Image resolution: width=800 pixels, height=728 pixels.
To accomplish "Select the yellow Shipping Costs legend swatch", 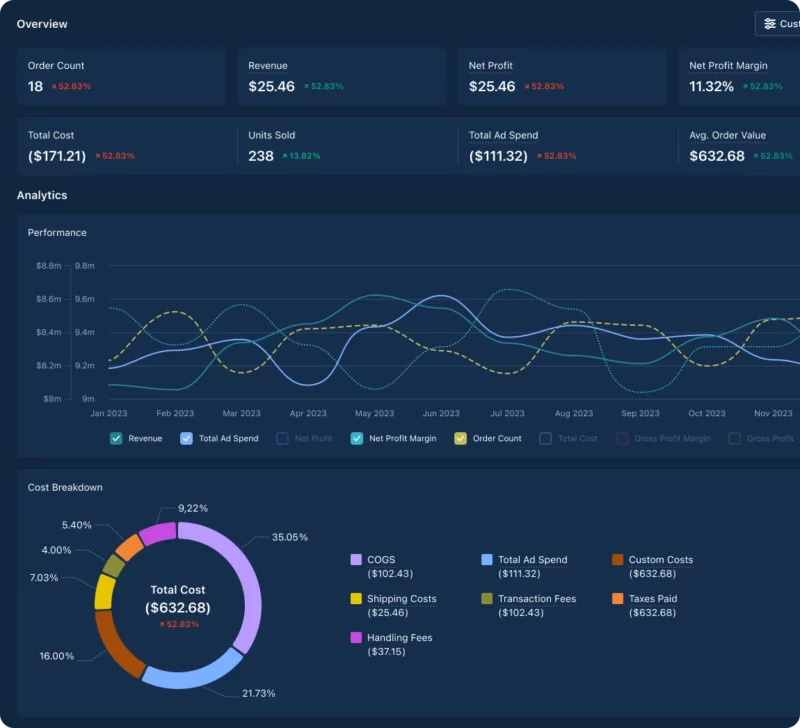I will [356, 599].
